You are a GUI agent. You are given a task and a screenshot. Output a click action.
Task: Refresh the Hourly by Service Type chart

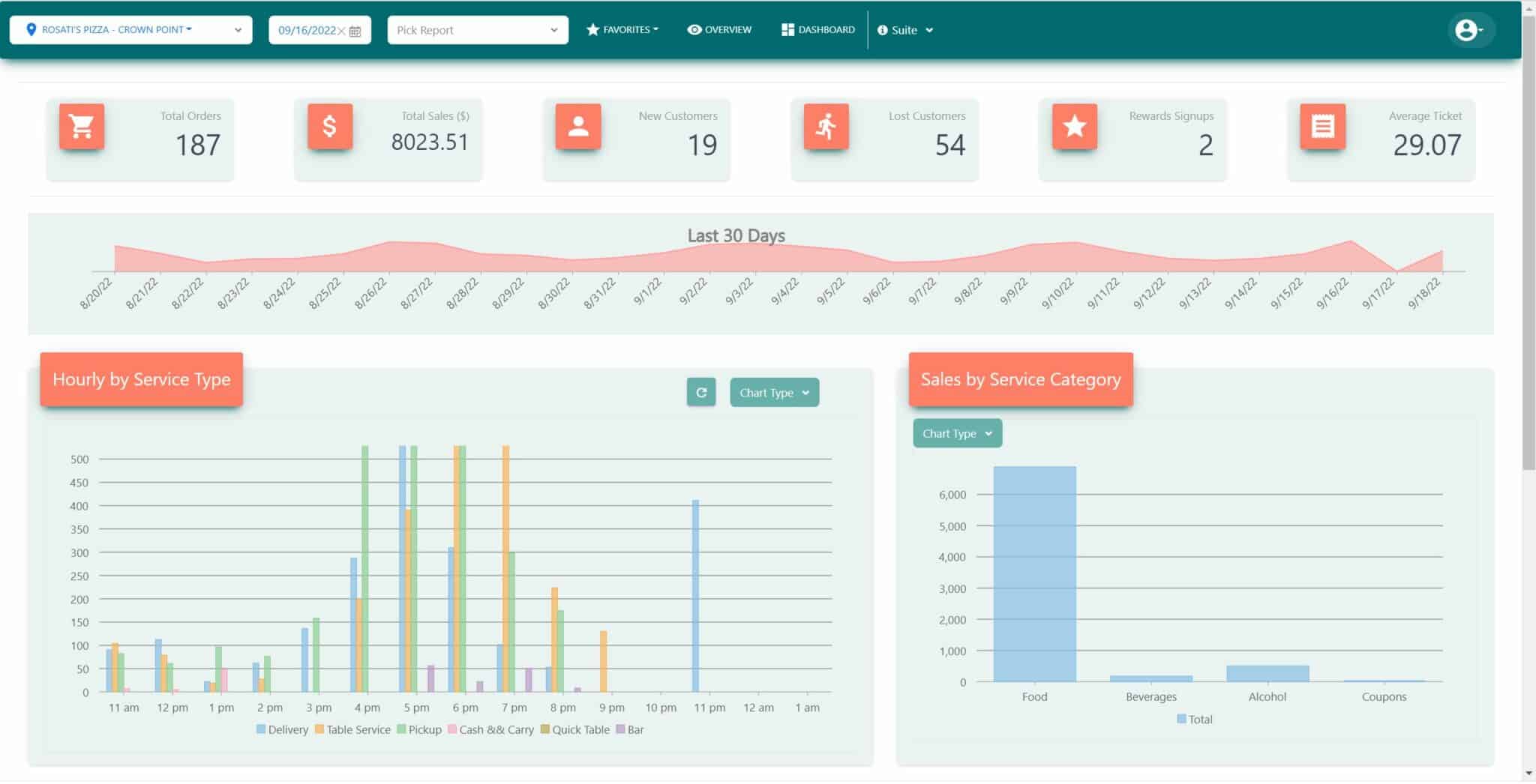coord(701,393)
